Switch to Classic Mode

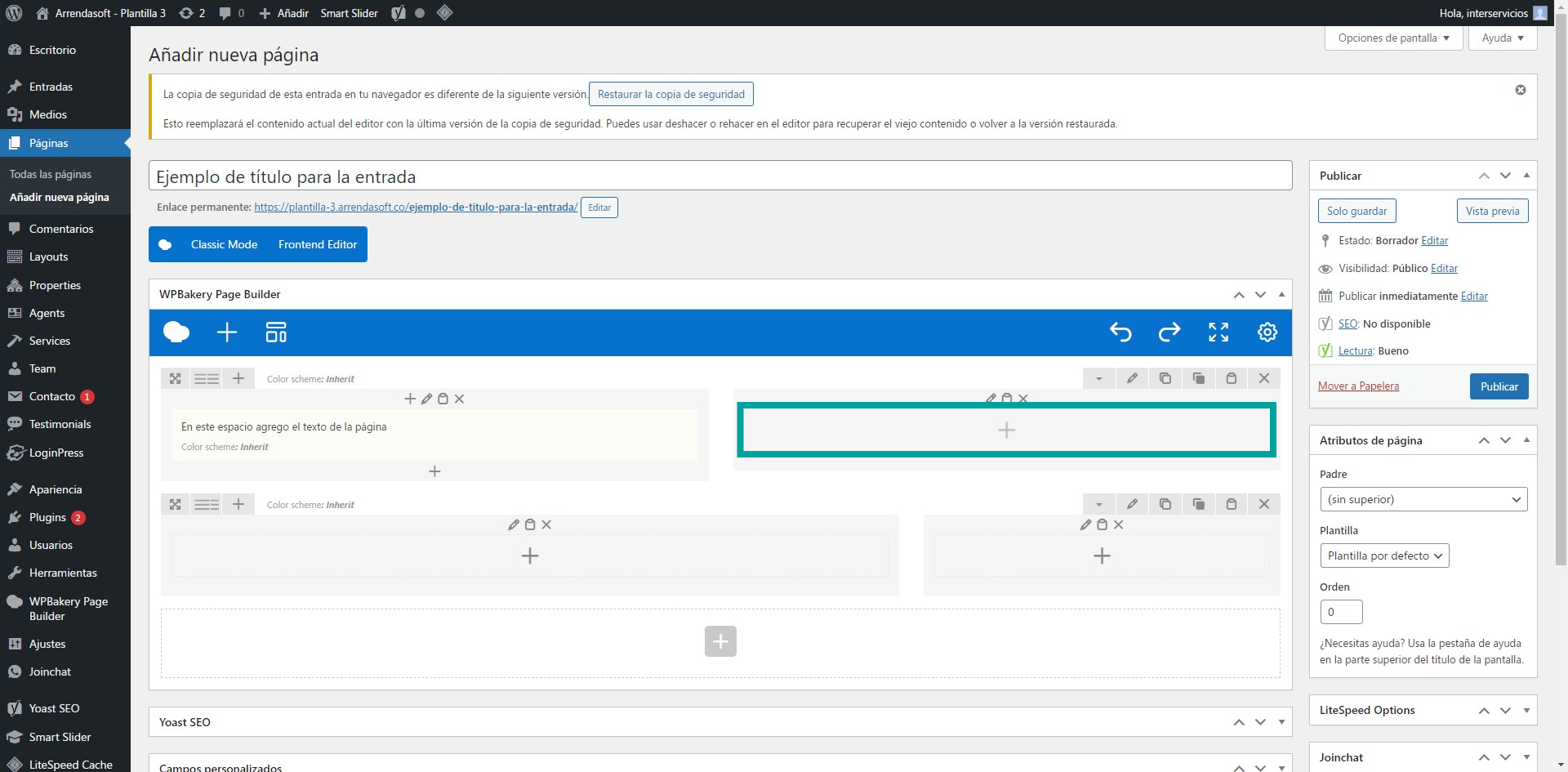224,244
